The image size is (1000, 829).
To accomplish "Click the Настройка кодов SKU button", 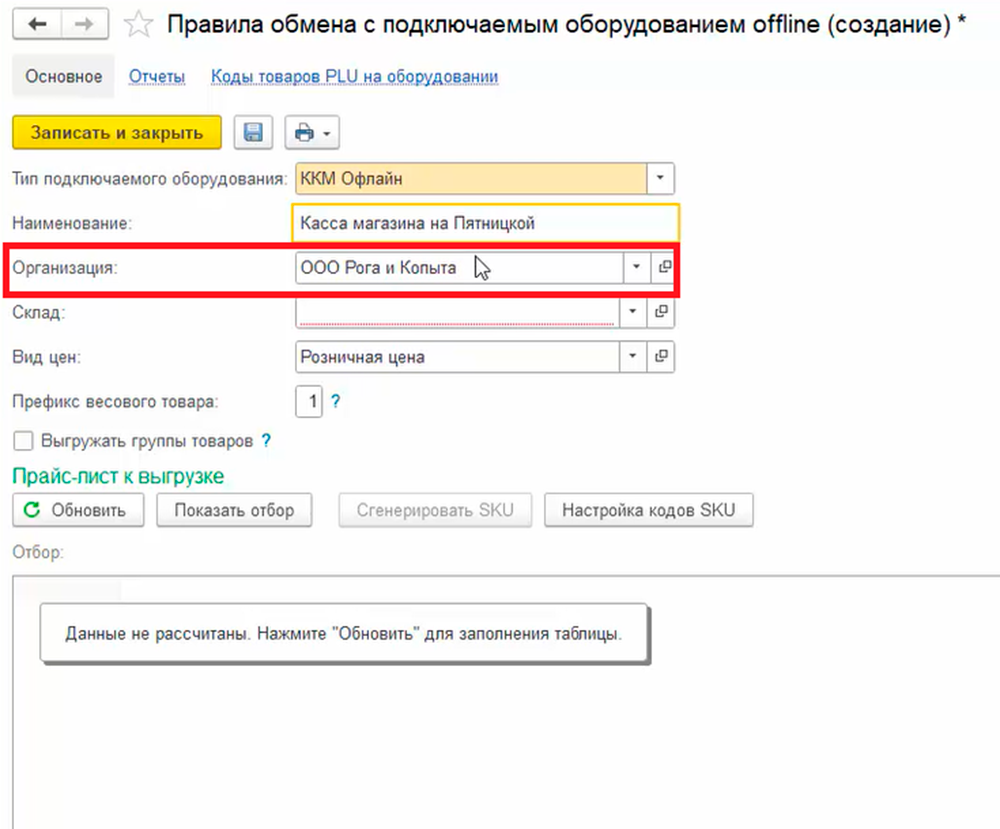I will [x=648, y=510].
